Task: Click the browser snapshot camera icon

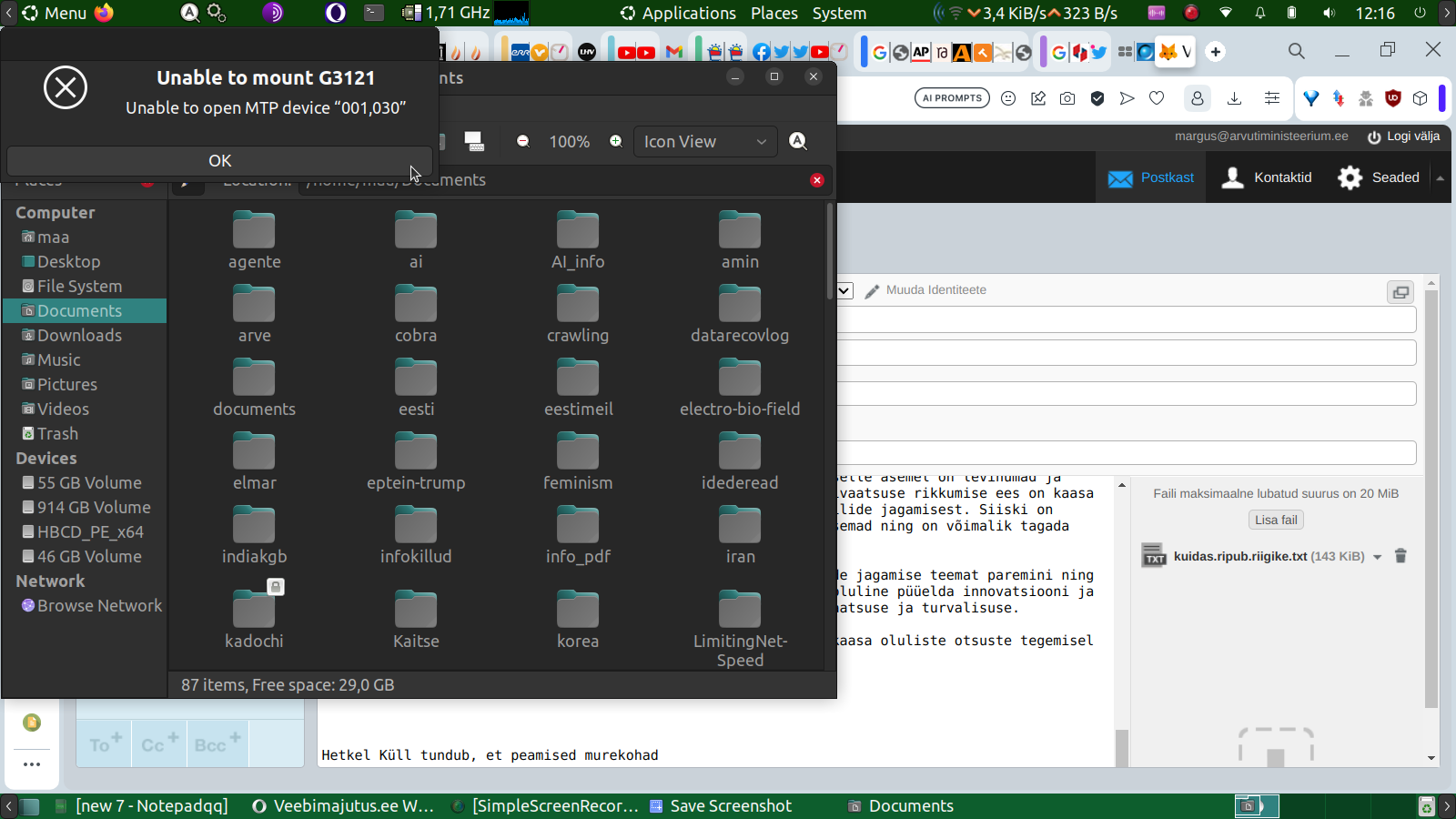Action: [x=1067, y=98]
